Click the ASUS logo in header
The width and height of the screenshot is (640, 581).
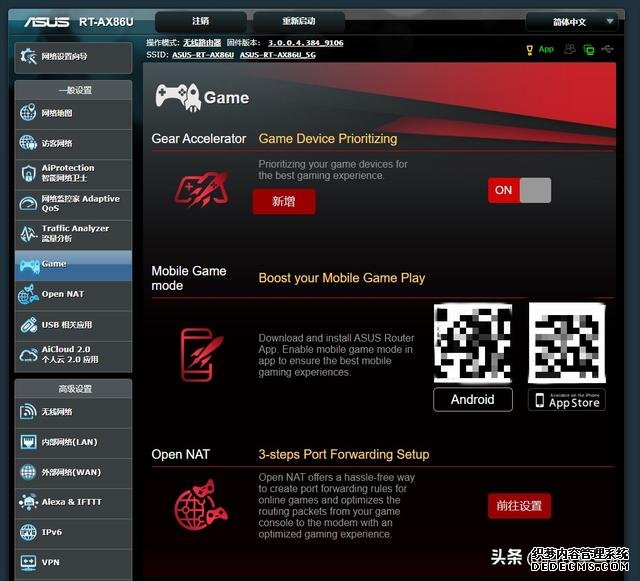(x=47, y=22)
